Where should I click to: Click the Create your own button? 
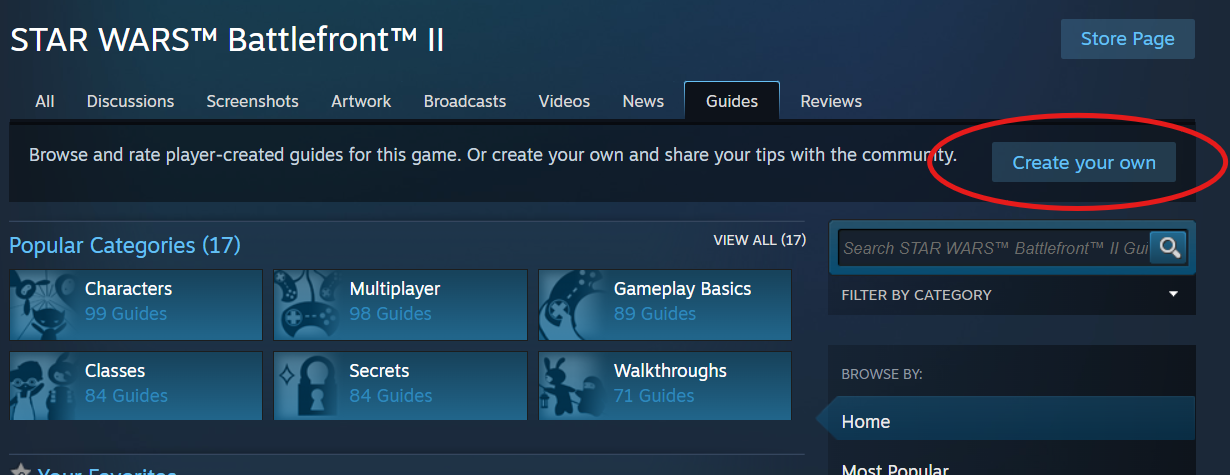click(1084, 162)
